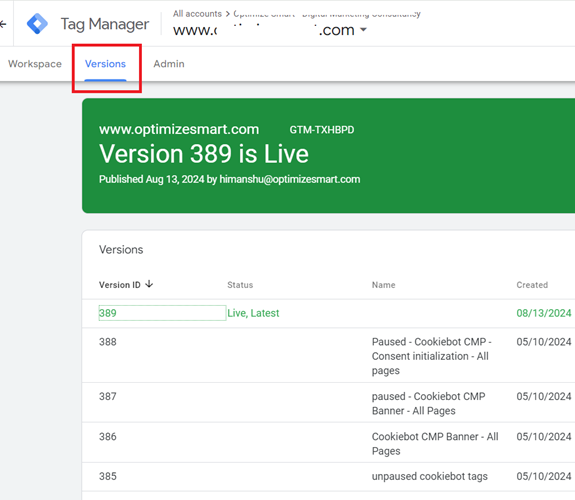
Task: Click the 08/13/2024 created date
Action: pyautogui.click(x=544, y=313)
